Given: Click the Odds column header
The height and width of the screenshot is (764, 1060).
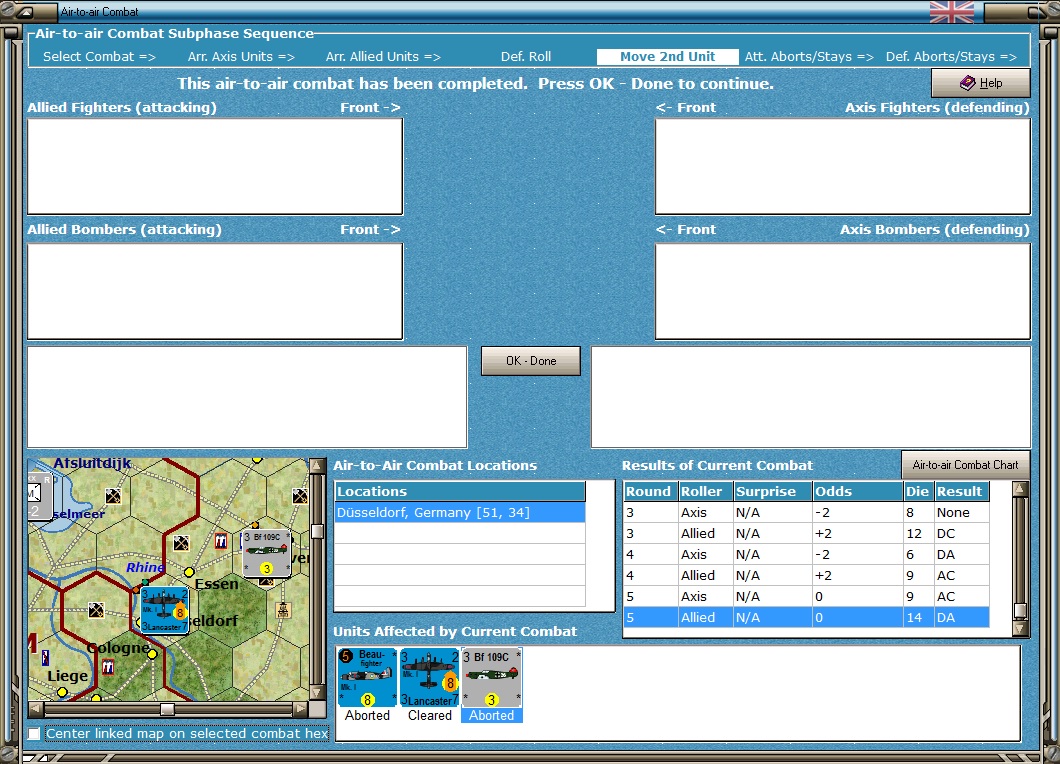Looking at the screenshot, I should pyautogui.click(x=857, y=492).
